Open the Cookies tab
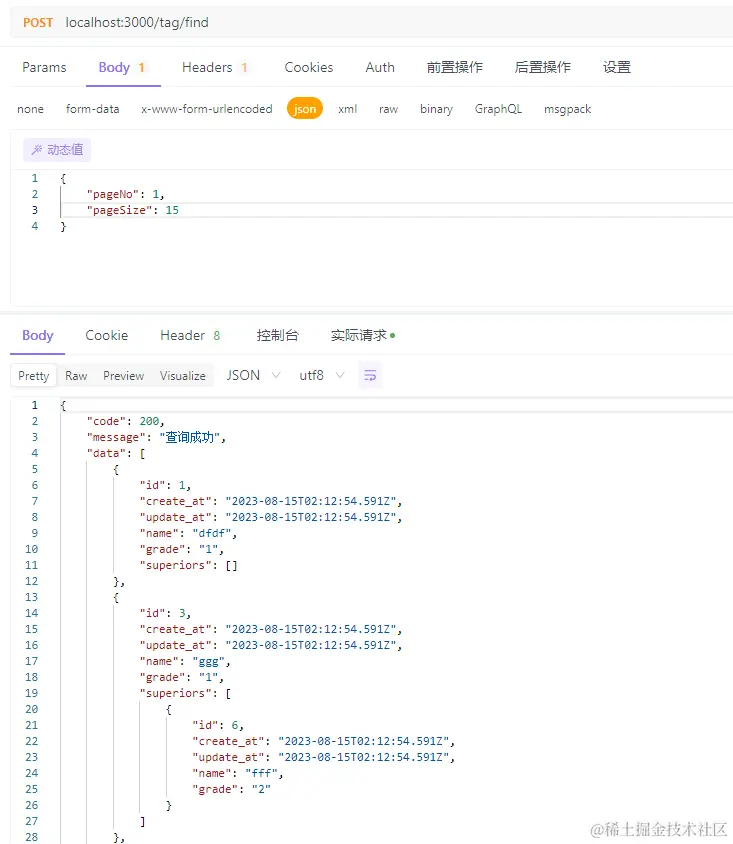 click(309, 67)
